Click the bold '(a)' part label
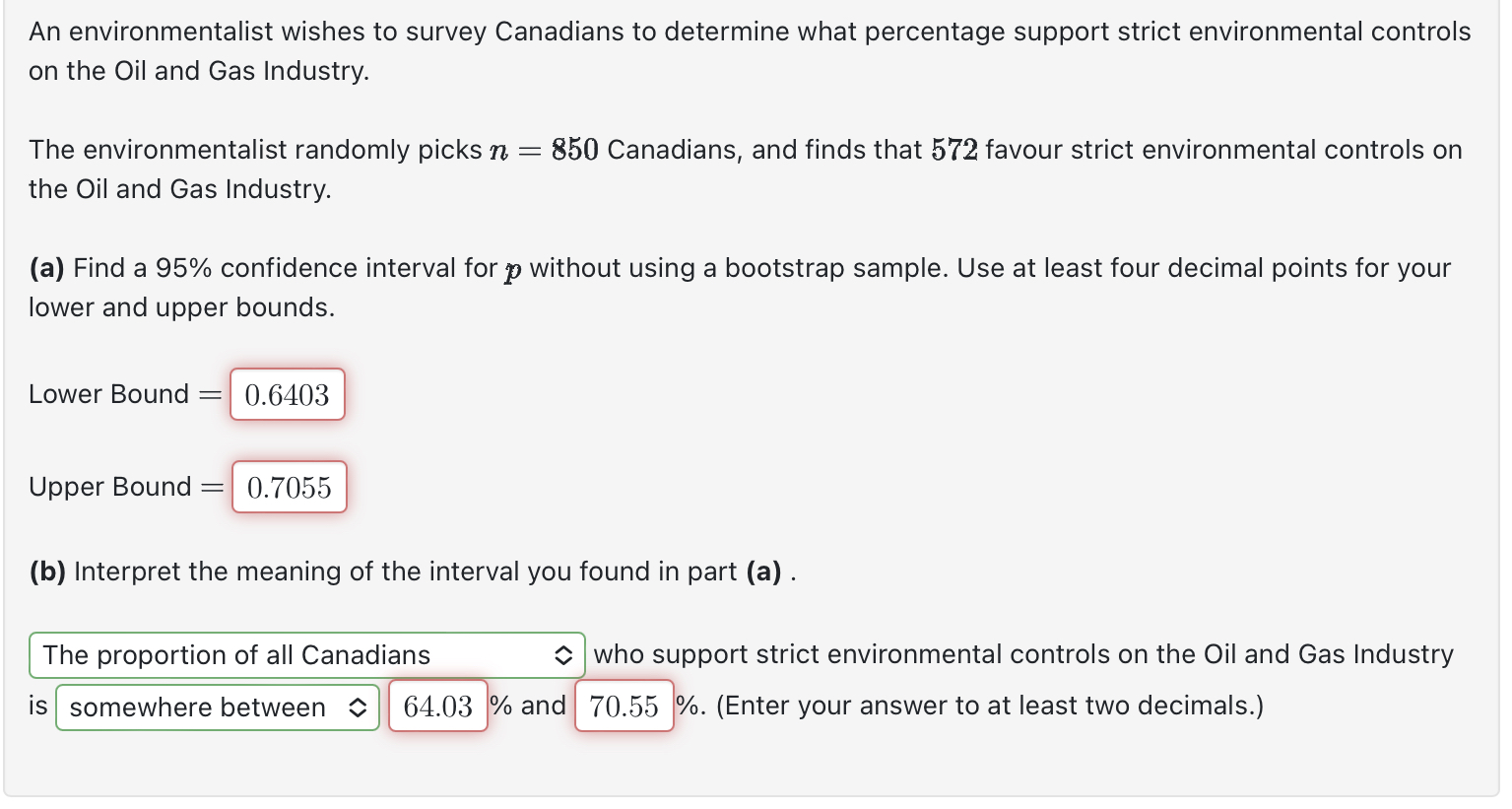Image resolution: width=1512 pixels, height=809 pixels. [x=46, y=268]
